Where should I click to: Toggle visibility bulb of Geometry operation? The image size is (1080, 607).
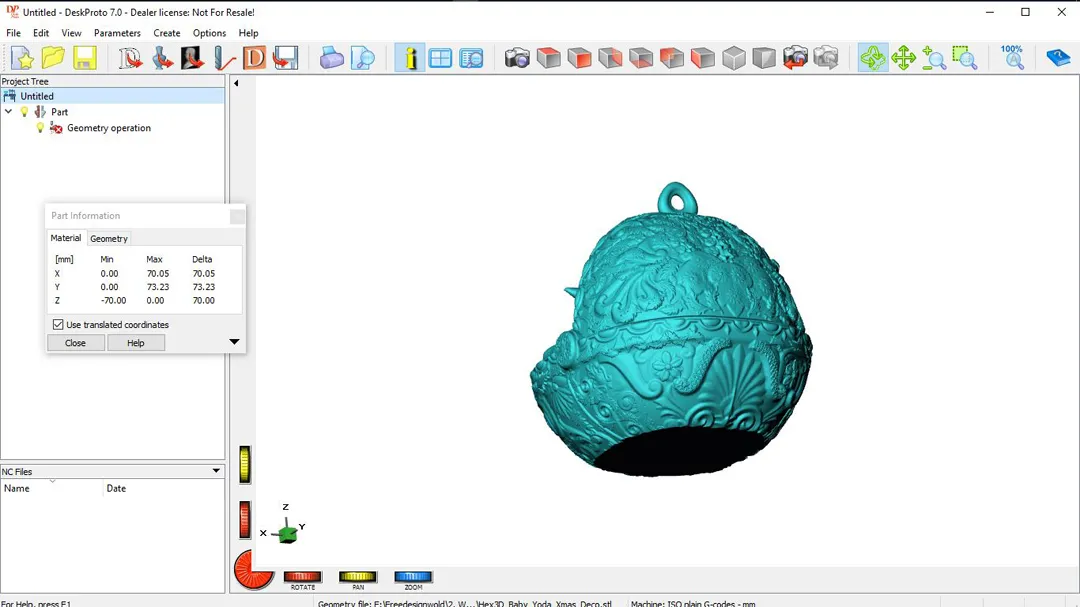pos(40,128)
